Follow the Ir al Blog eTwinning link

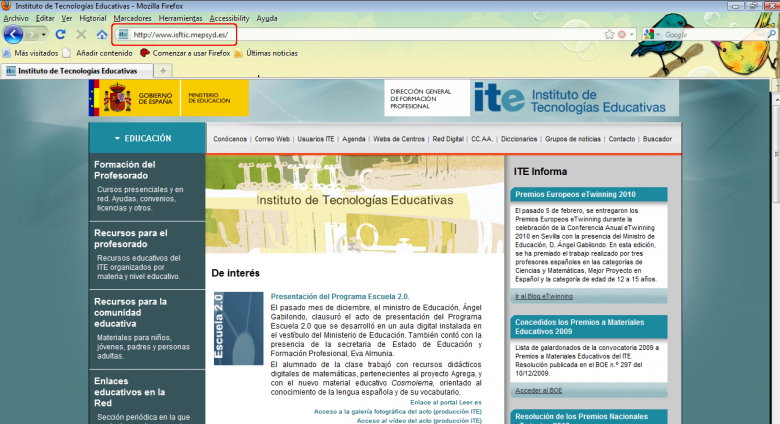[x=544, y=296]
